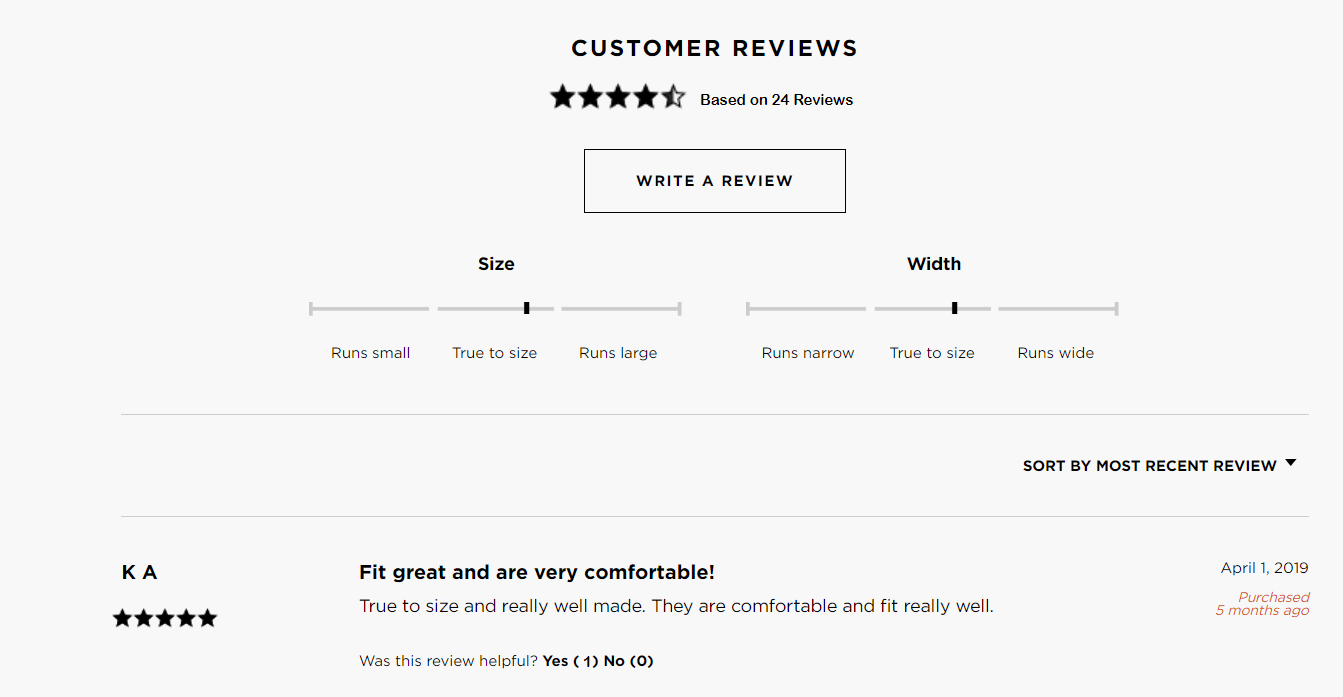Click the first star under reviewer K A
The width and height of the screenshot is (1343, 697).
[121, 618]
